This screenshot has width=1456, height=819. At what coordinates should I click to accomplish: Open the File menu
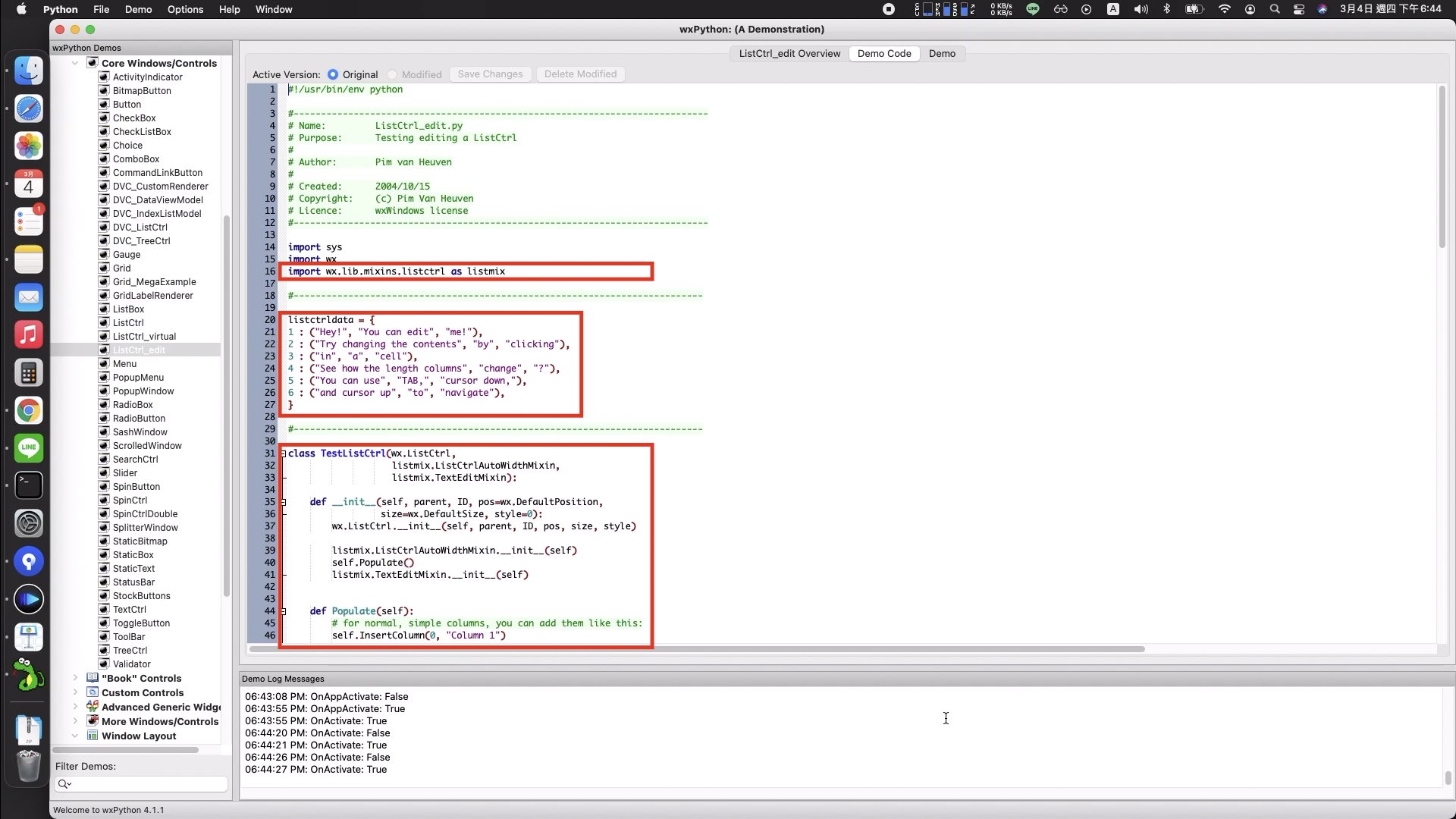tap(101, 9)
